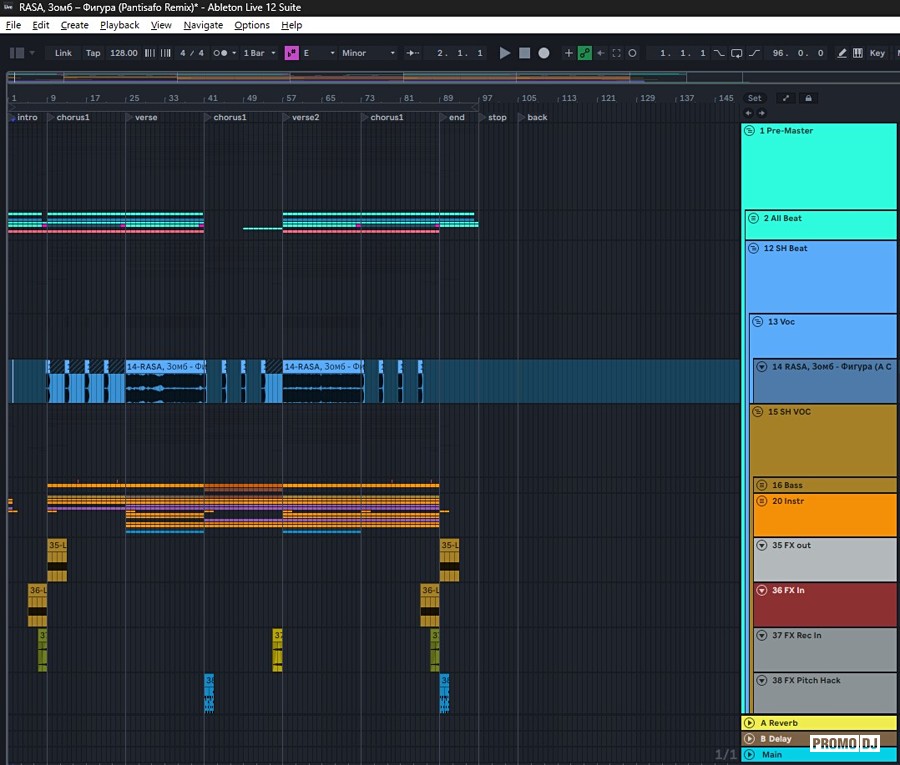The width and height of the screenshot is (900, 765).
Task: Open the Playback menu
Action: coord(120,25)
